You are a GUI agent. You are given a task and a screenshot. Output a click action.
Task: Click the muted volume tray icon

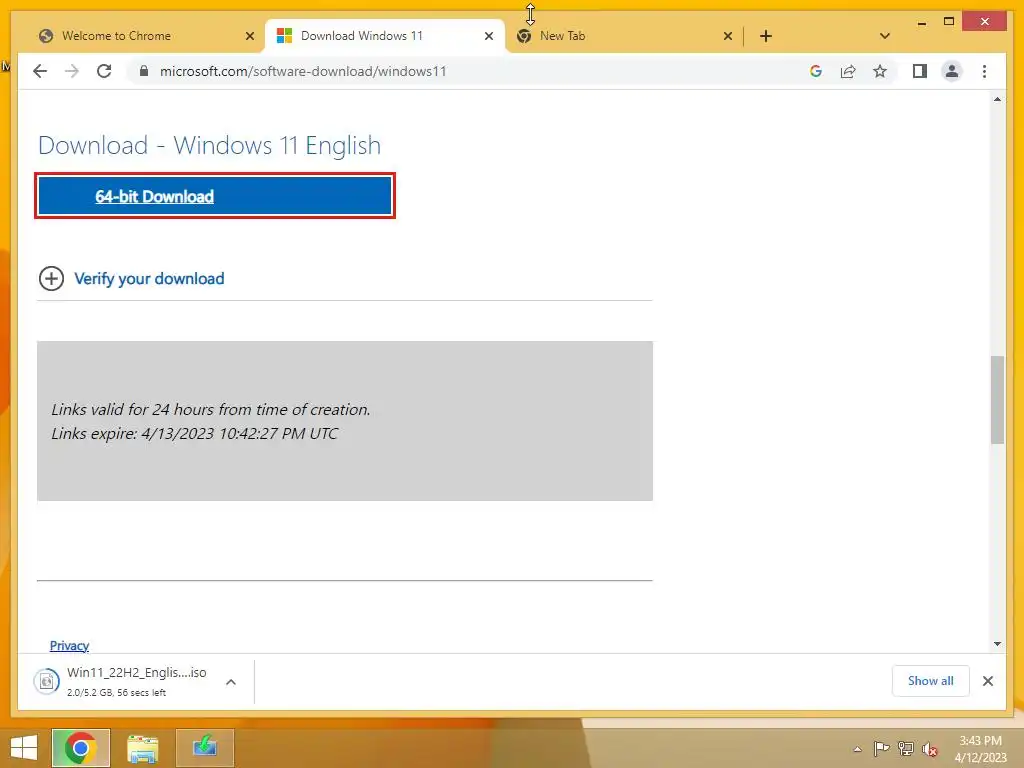(930, 749)
